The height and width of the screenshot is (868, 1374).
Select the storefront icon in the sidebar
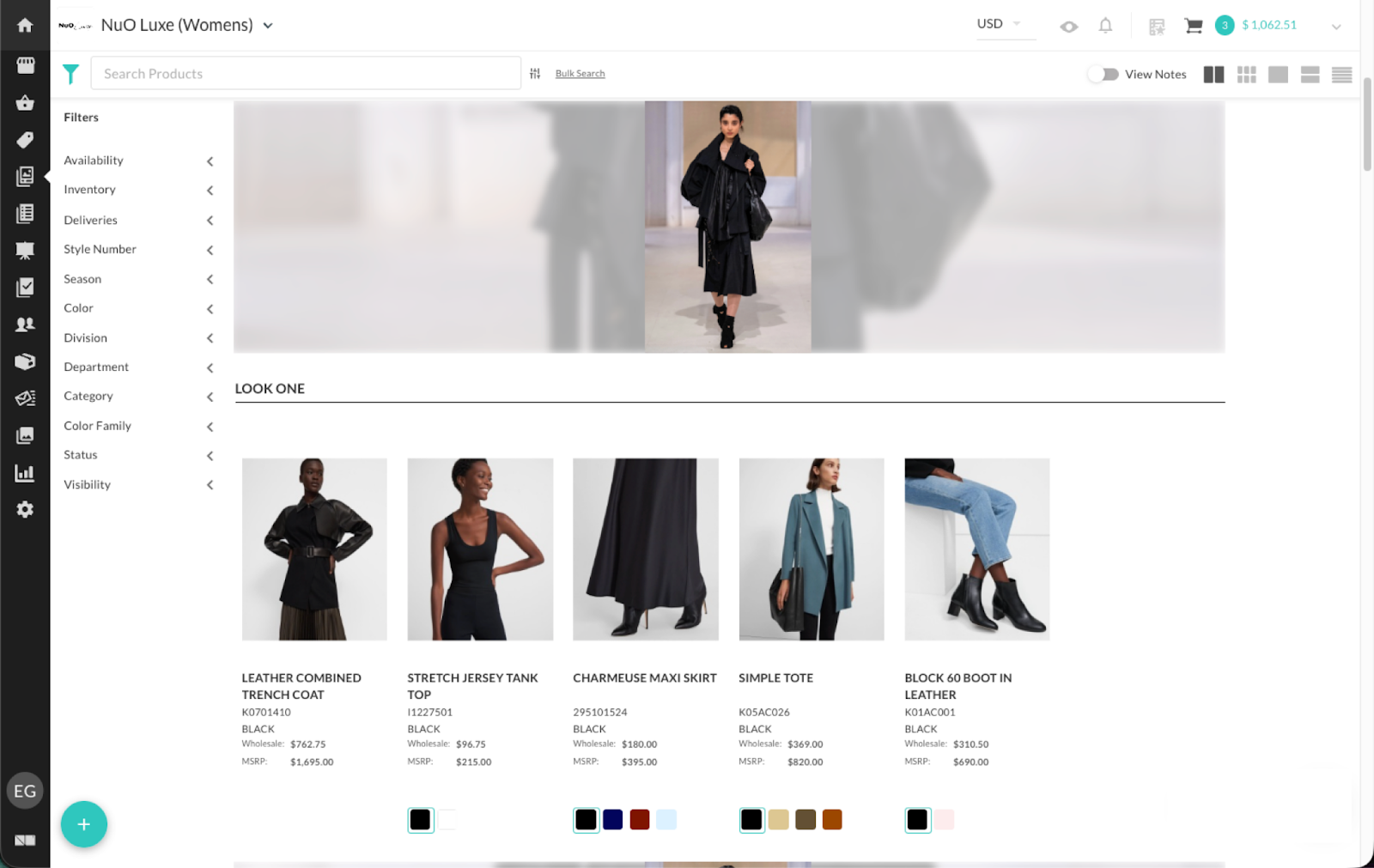[25, 64]
